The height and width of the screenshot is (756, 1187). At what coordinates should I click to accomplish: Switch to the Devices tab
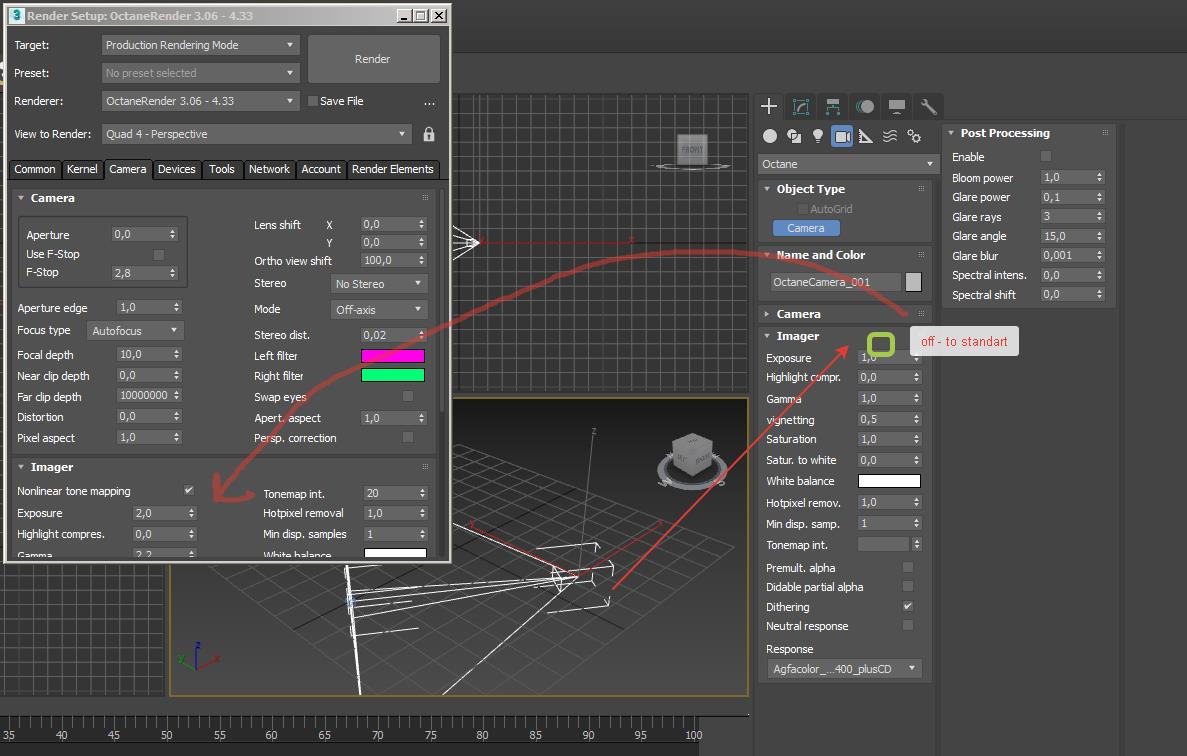[176, 170]
